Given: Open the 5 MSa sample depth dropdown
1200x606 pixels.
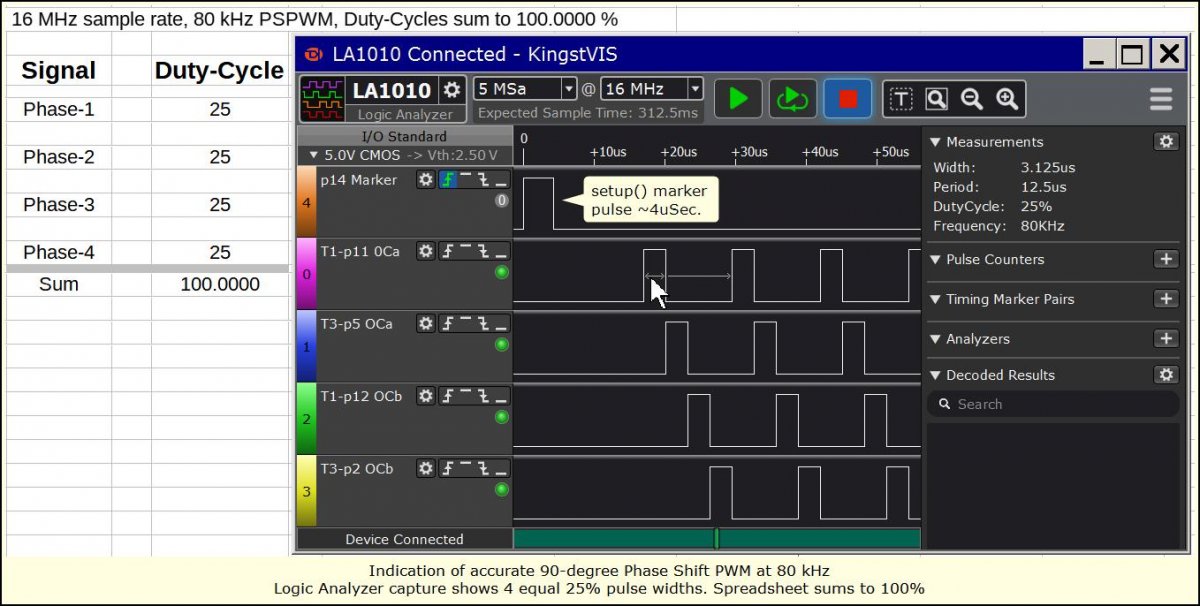Looking at the screenshot, I should point(525,89).
